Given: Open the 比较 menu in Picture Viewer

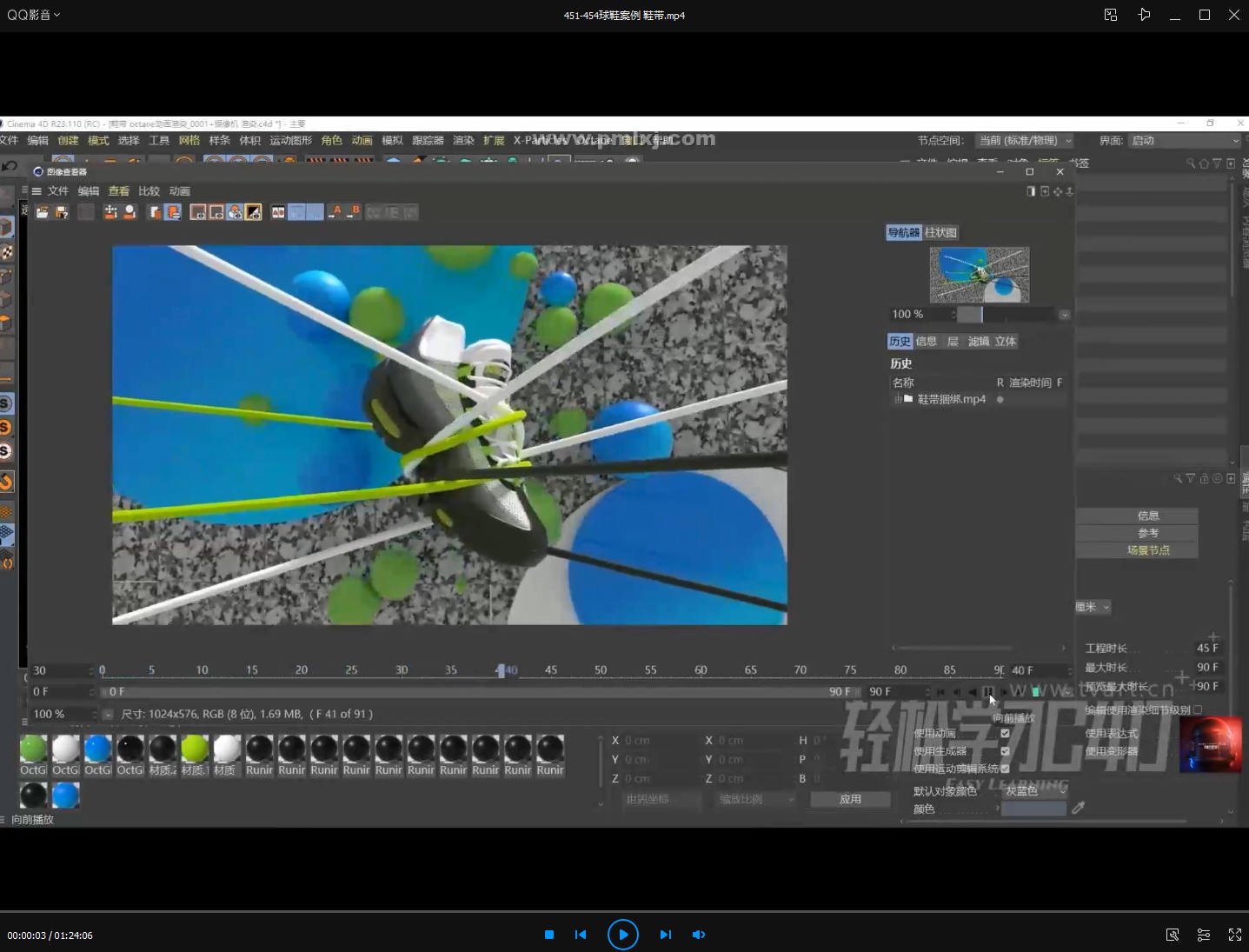Looking at the screenshot, I should pos(149,191).
